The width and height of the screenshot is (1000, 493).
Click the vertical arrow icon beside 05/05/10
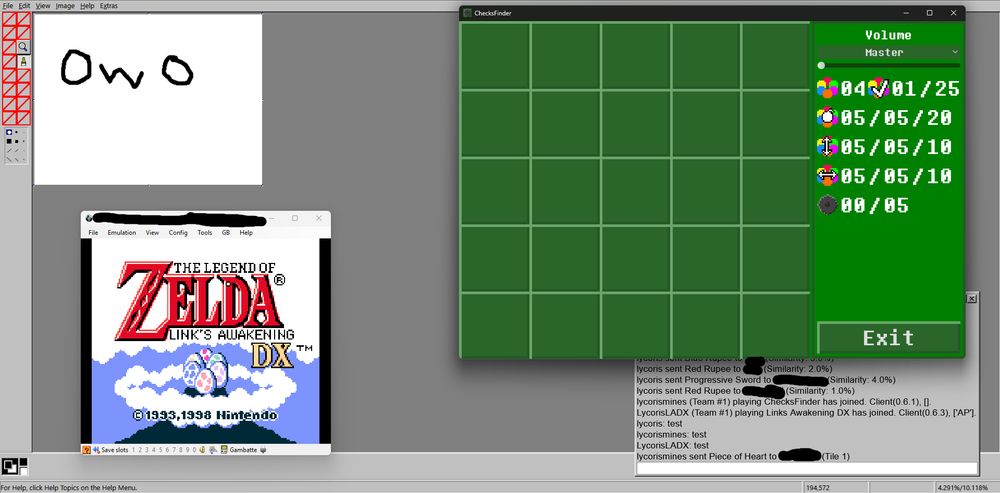827,147
